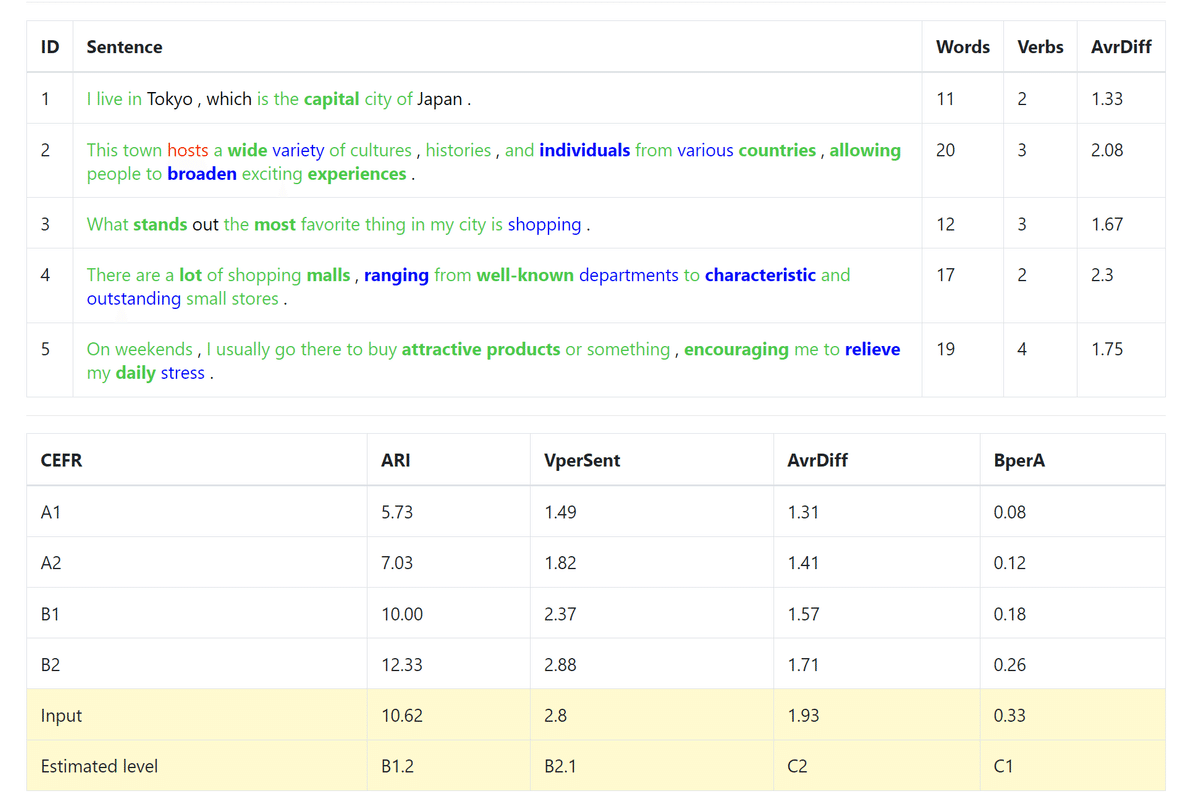This screenshot has width=1200, height=799.
Task: Click the word 'attractive' in sentence 5
Action: click(442, 349)
